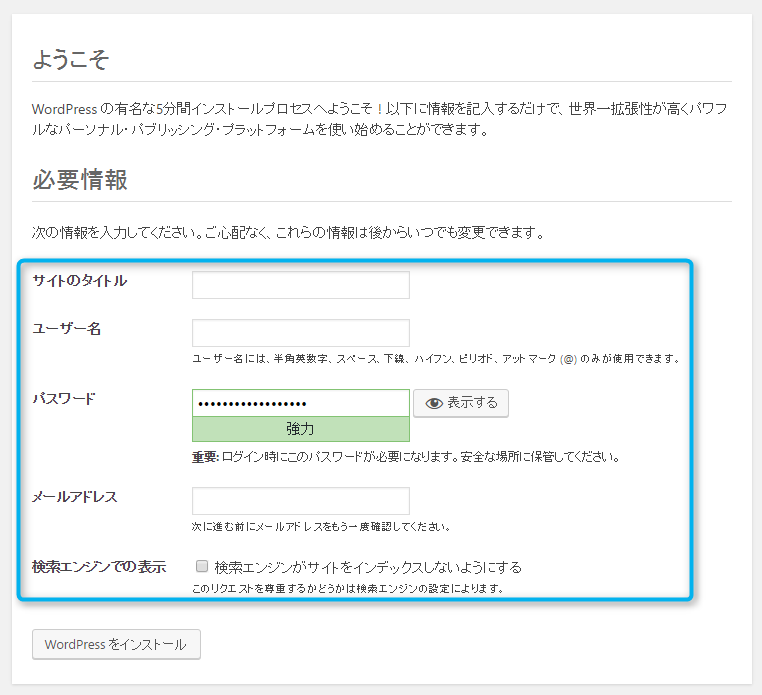Click the メールアドレス label
762x695 pixels.
pos(75,497)
